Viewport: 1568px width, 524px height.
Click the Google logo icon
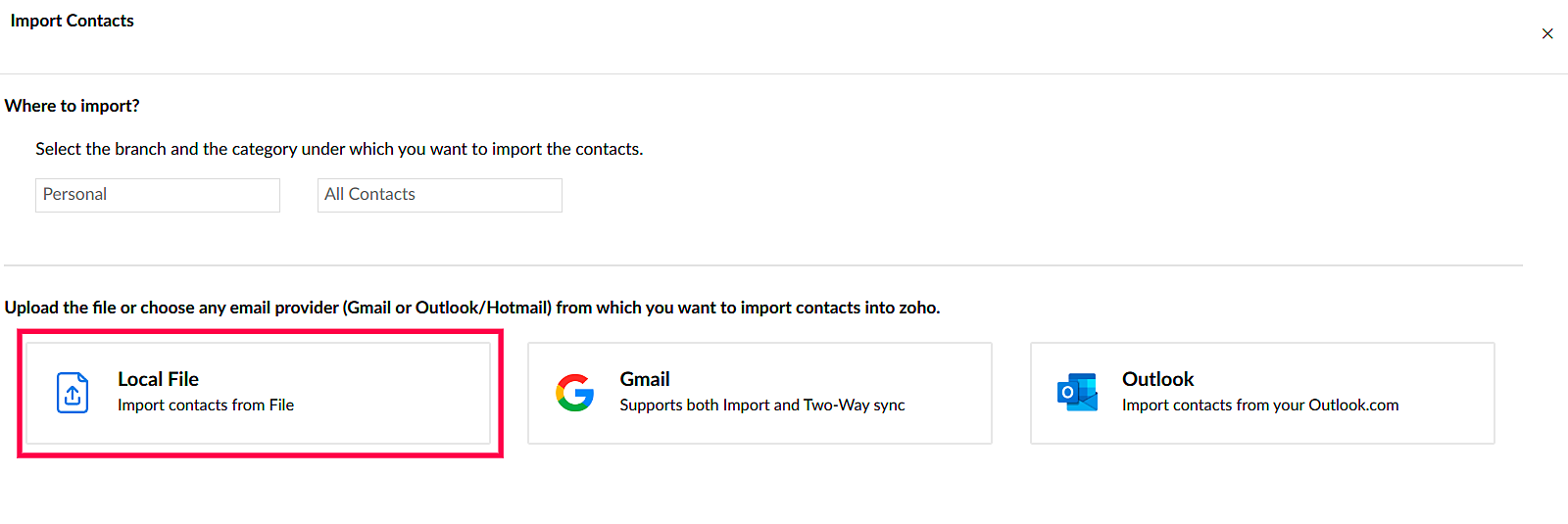(575, 393)
